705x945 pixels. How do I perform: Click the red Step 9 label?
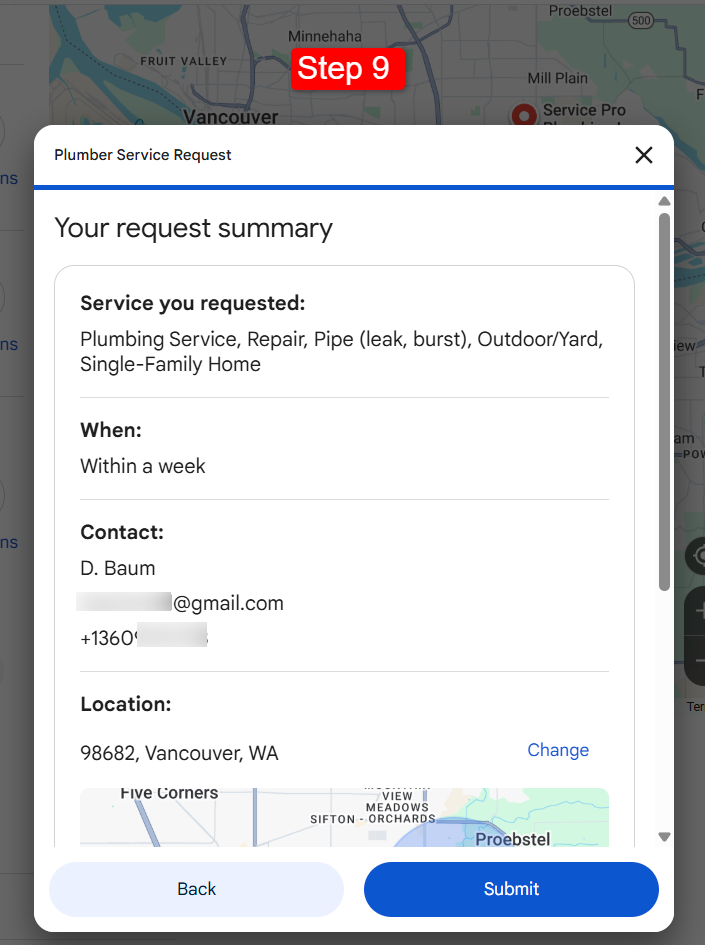point(343,68)
